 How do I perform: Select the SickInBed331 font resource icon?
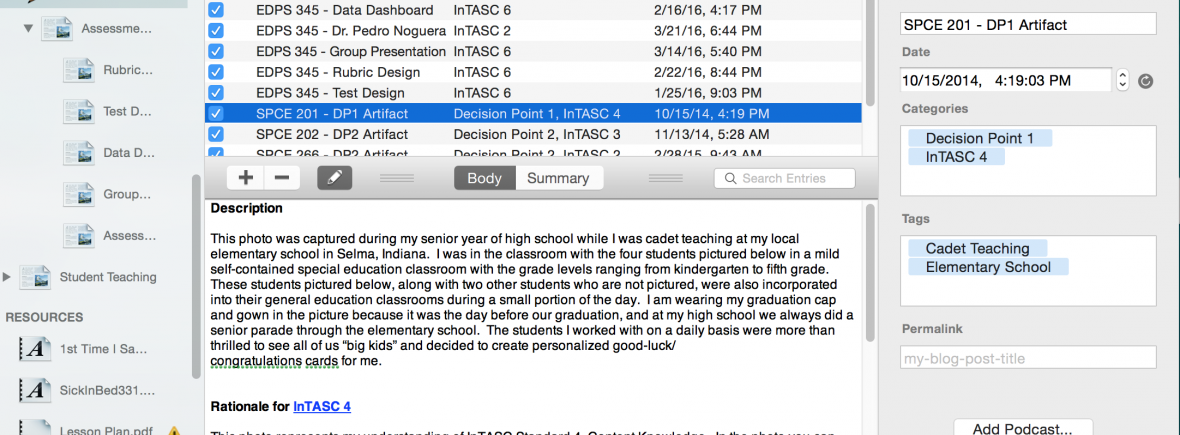pos(36,389)
